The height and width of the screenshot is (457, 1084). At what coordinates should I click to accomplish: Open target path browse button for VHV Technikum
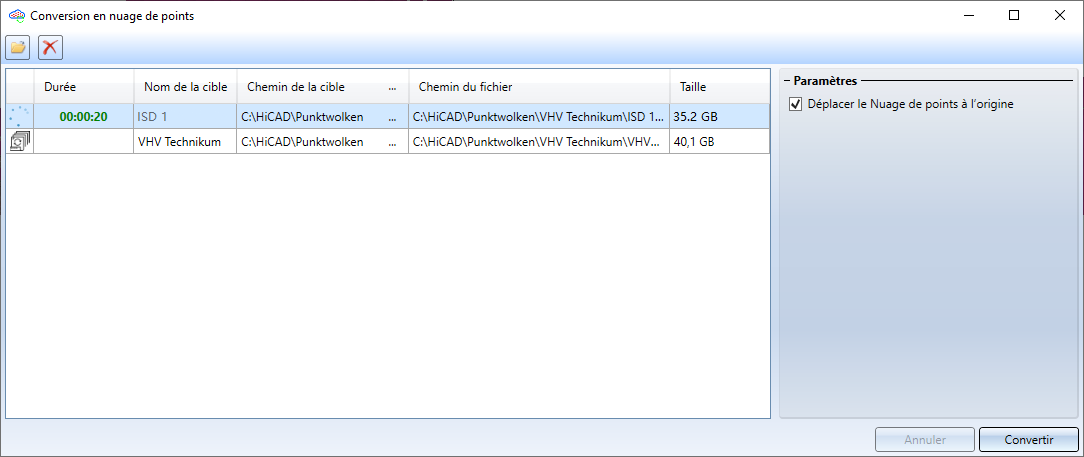tap(393, 142)
